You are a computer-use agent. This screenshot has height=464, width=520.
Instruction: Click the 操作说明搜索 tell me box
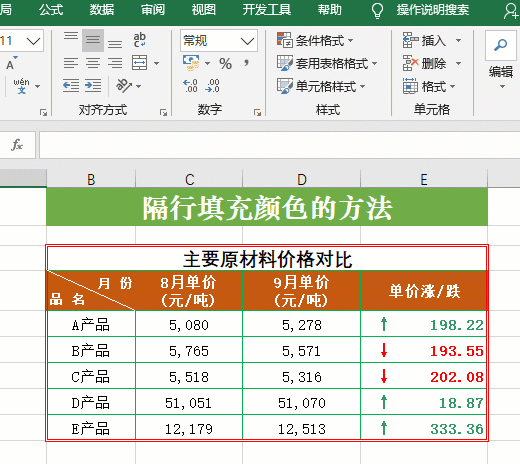[x=433, y=10]
